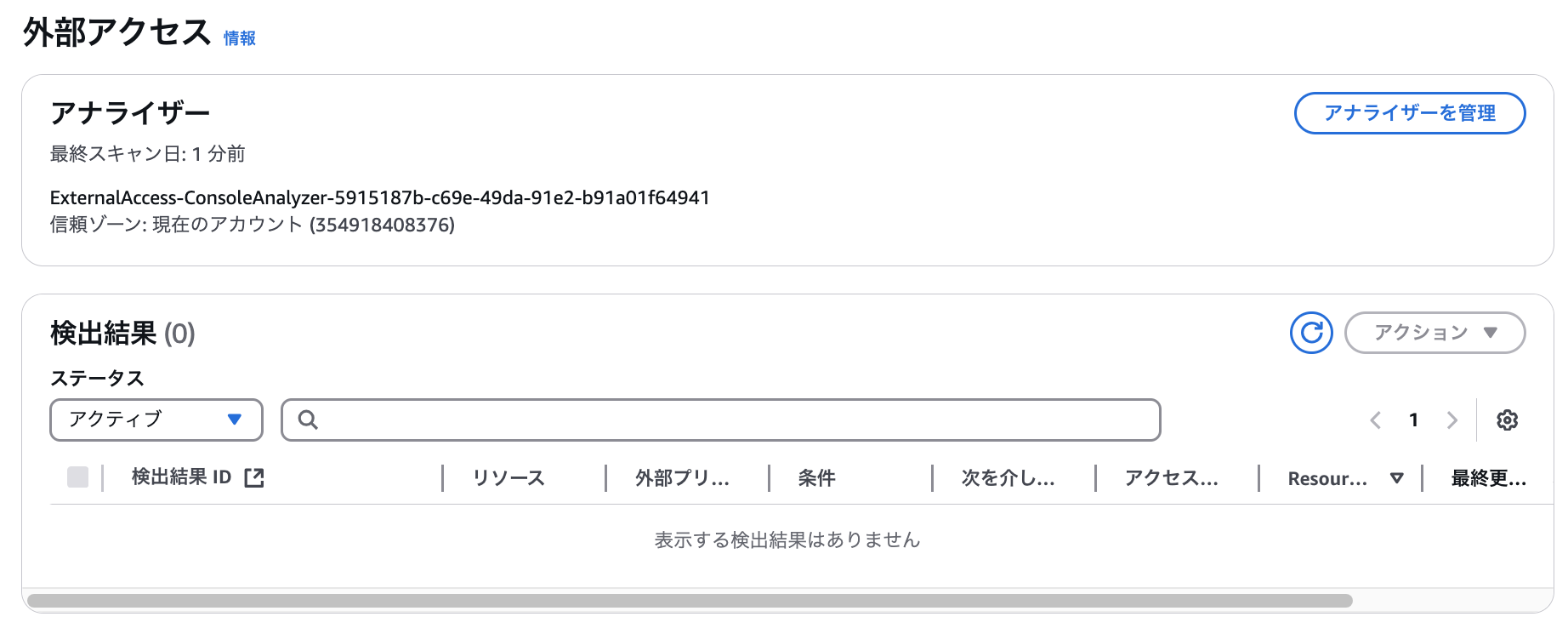Click the 外部プリ... column header
This screenshot has height=628, width=1568.
click(682, 478)
